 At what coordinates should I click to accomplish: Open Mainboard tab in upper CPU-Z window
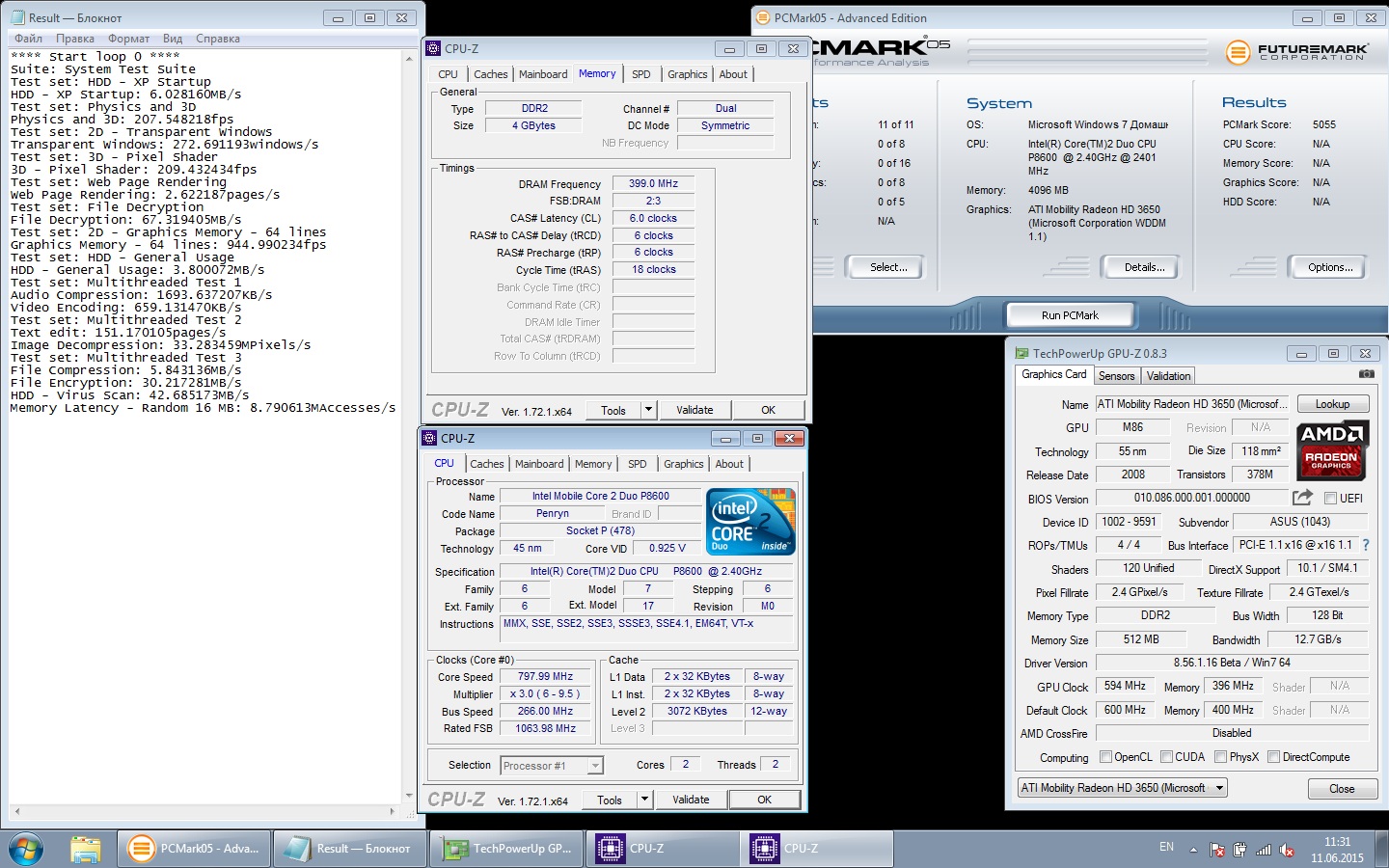coord(543,74)
